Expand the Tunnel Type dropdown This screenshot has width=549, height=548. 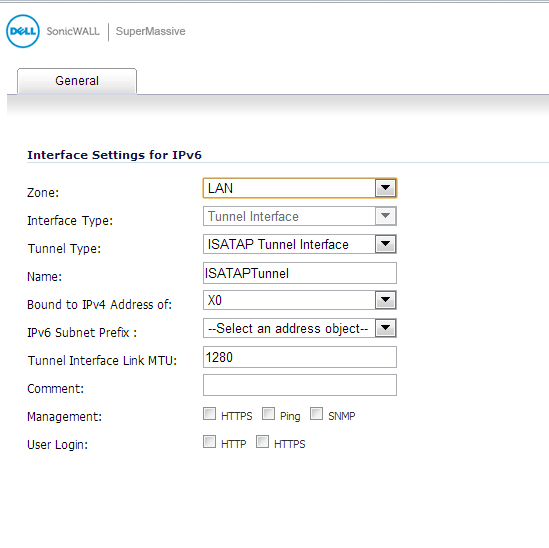coord(385,244)
